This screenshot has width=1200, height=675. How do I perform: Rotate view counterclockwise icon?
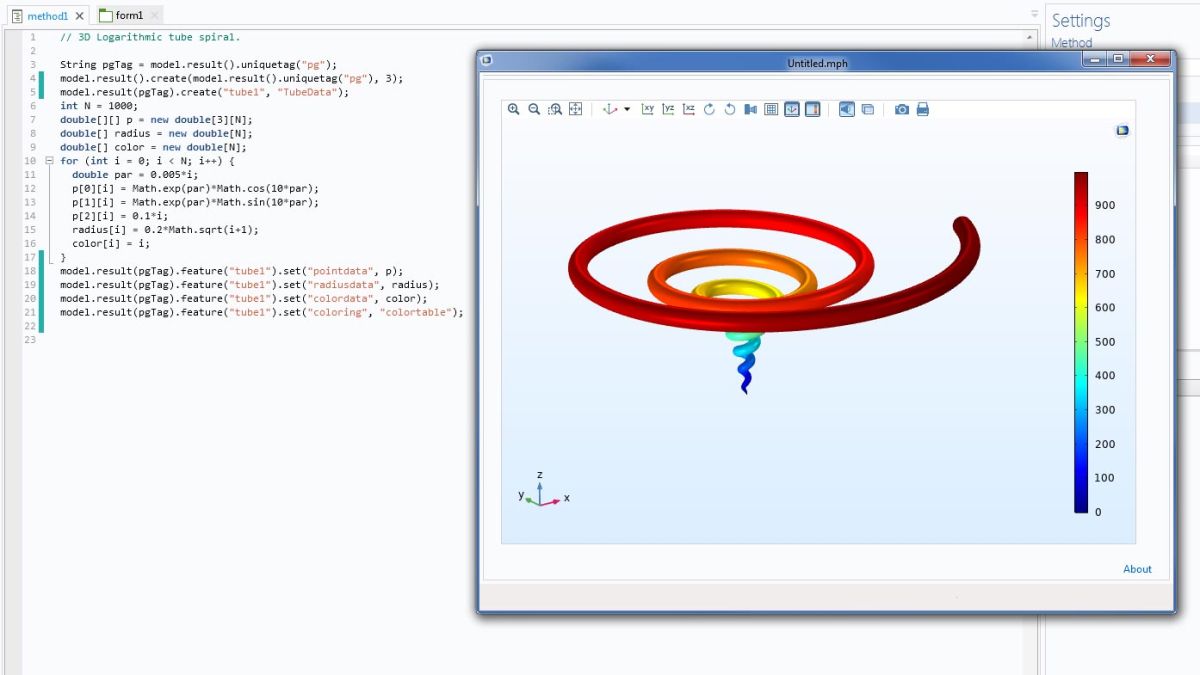(730, 109)
